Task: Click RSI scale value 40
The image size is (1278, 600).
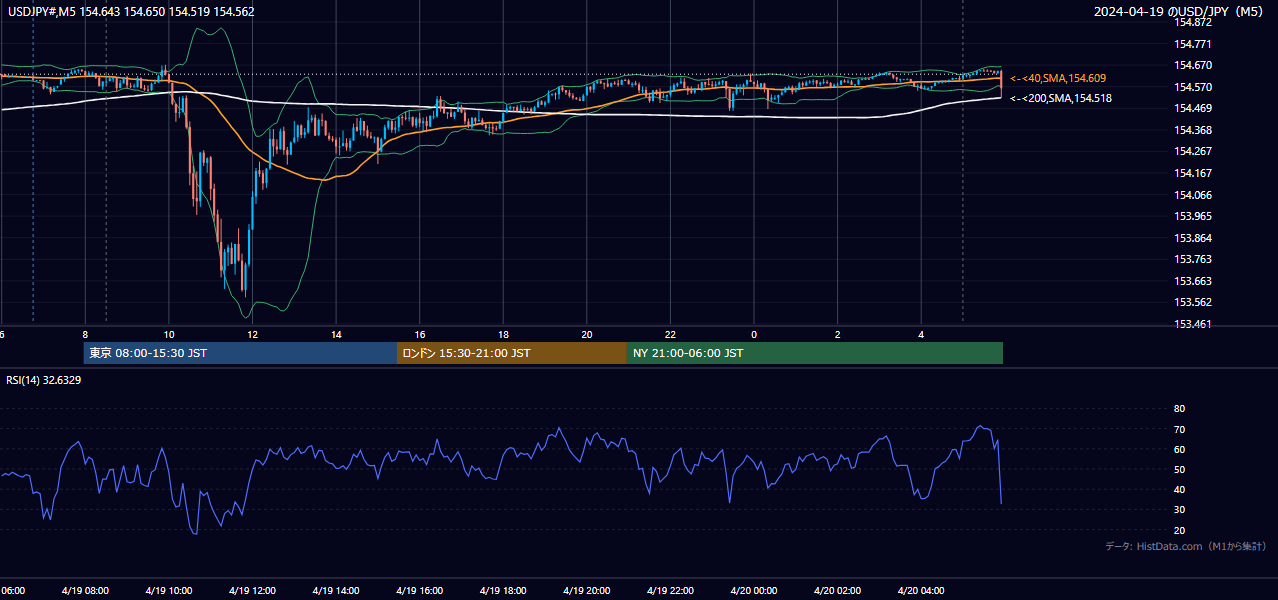Action: click(1179, 489)
